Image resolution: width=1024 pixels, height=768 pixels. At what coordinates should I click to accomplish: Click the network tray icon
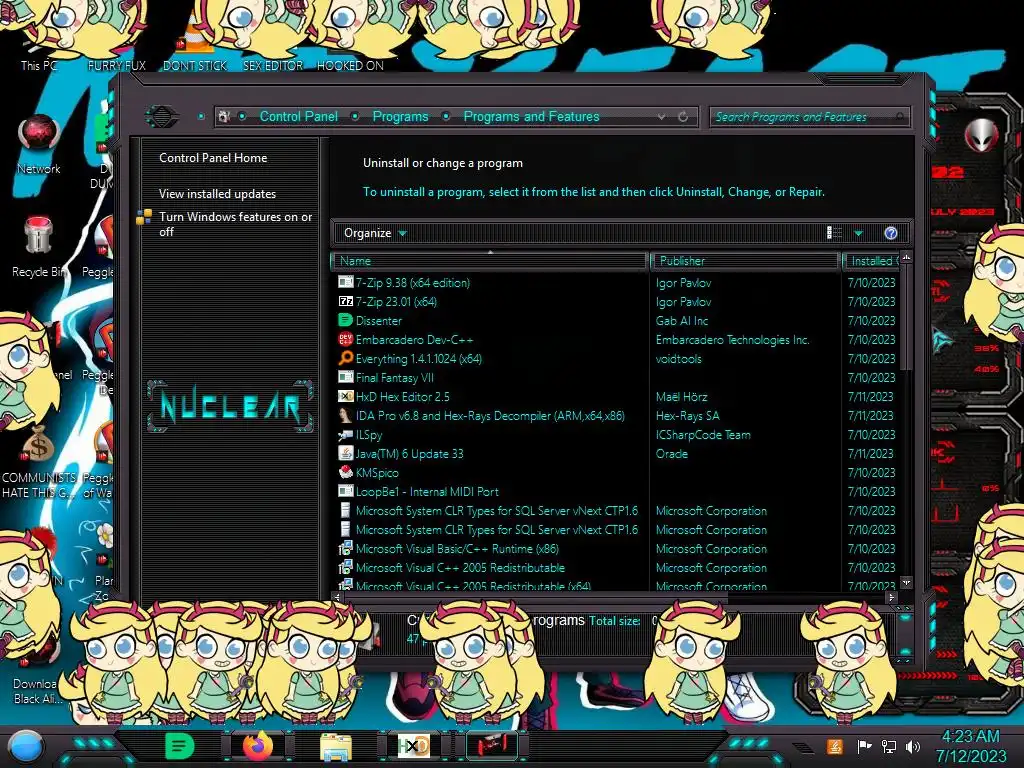(x=889, y=746)
